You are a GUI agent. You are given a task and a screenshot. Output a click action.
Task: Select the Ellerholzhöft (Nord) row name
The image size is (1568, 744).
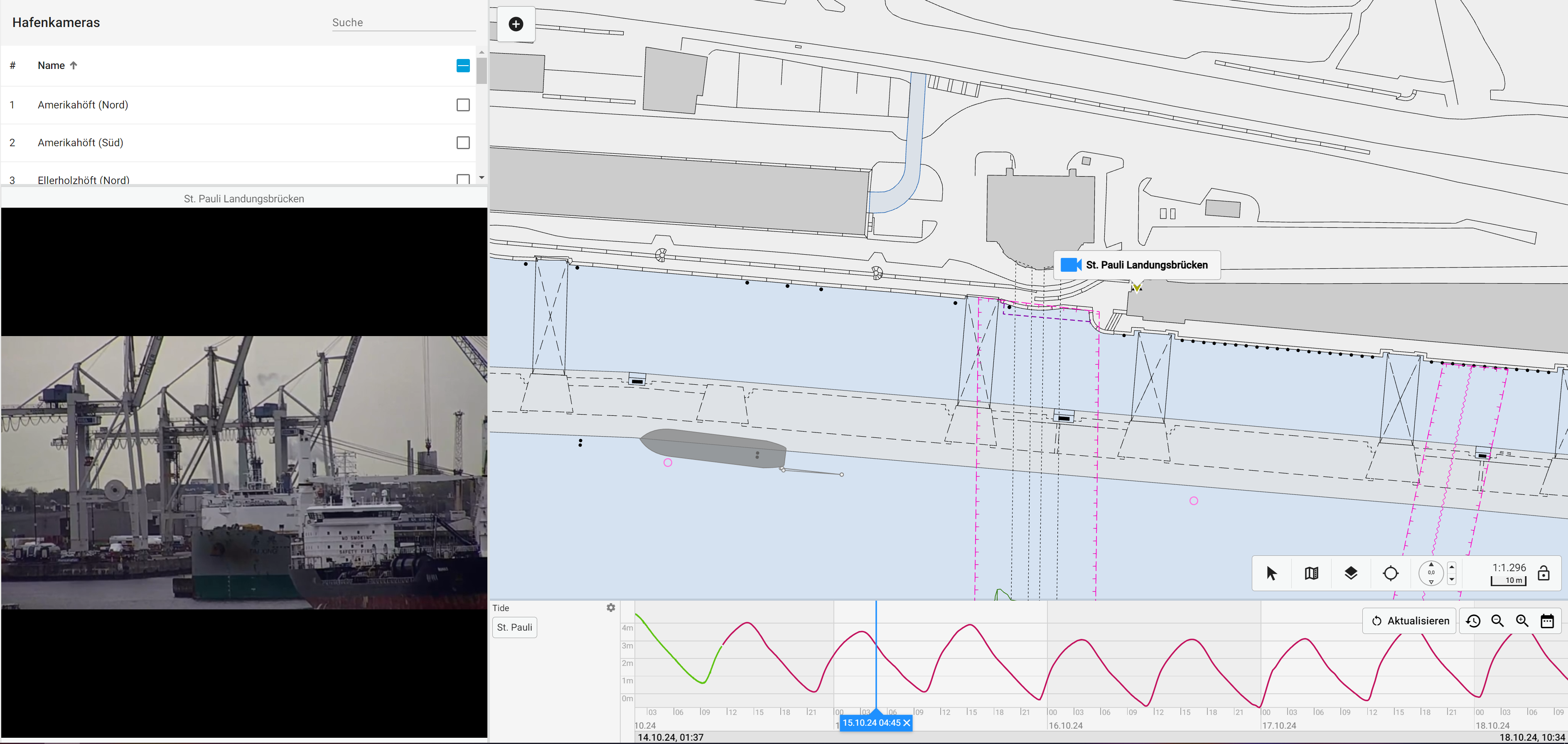point(84,179)
